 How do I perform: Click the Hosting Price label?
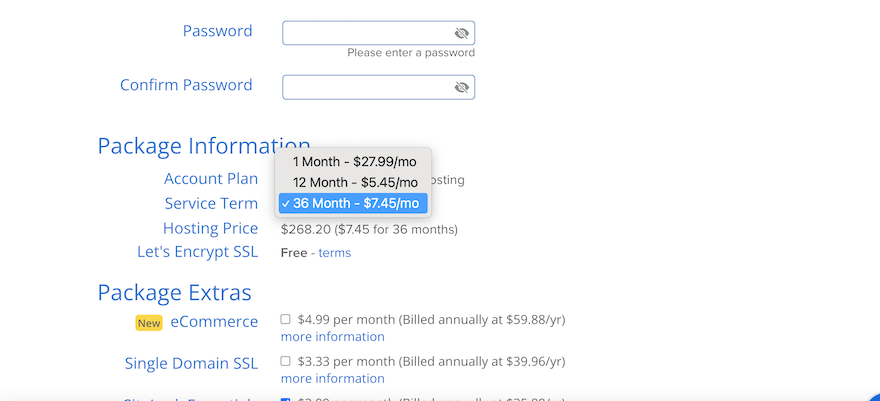(x=210, y=228)
